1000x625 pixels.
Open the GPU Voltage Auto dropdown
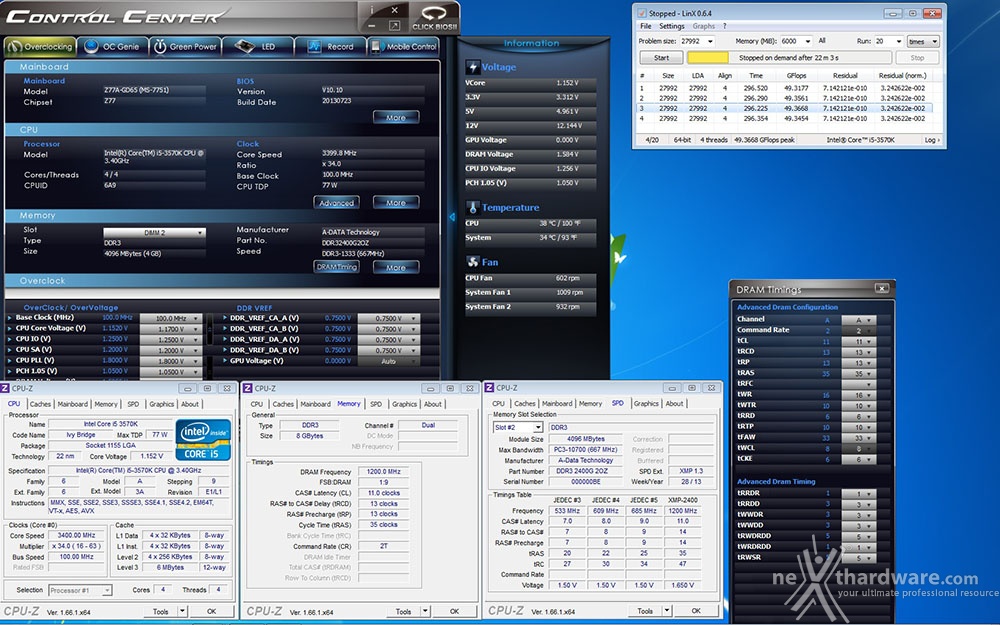(388, 361)
